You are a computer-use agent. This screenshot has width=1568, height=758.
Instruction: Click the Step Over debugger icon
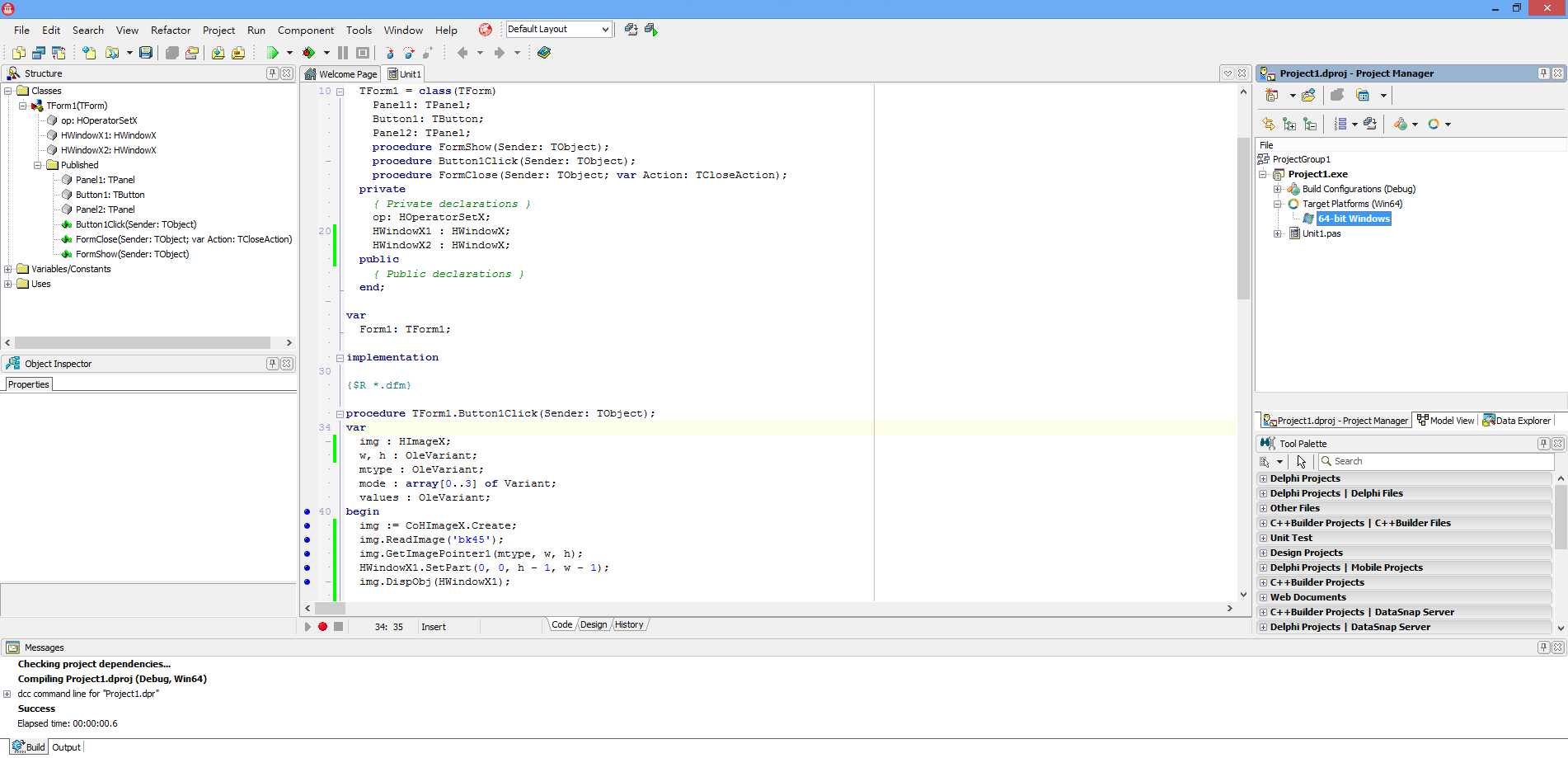(x=408, y=53)
